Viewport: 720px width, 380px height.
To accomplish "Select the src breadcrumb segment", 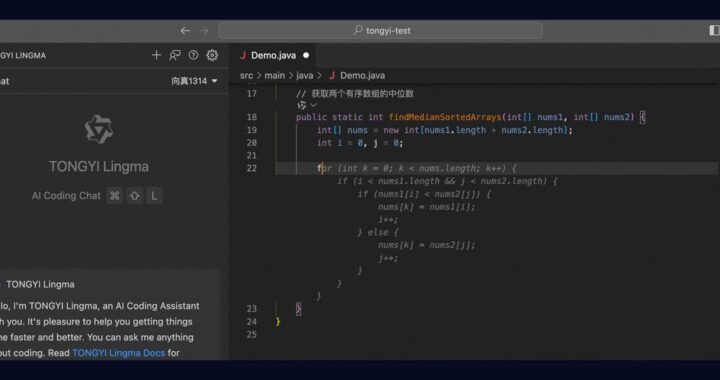I will [246, 76].
